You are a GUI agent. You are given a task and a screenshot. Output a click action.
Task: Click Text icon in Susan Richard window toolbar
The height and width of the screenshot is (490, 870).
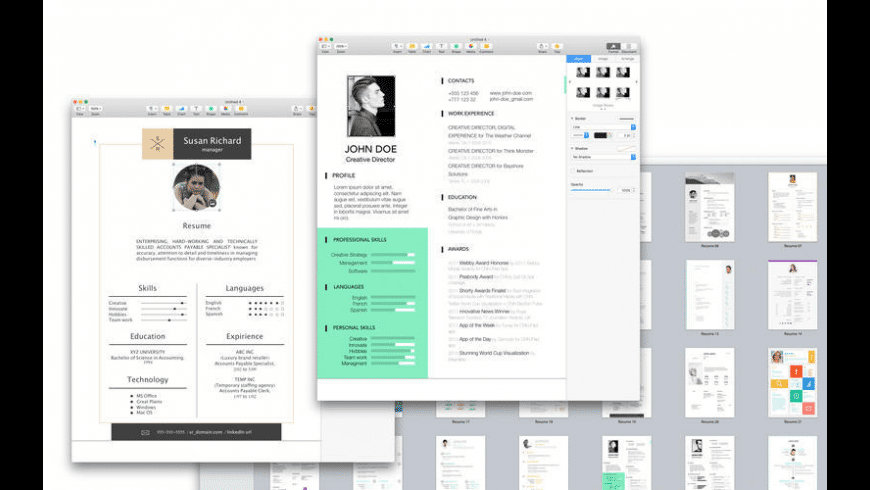pos(196,109)
